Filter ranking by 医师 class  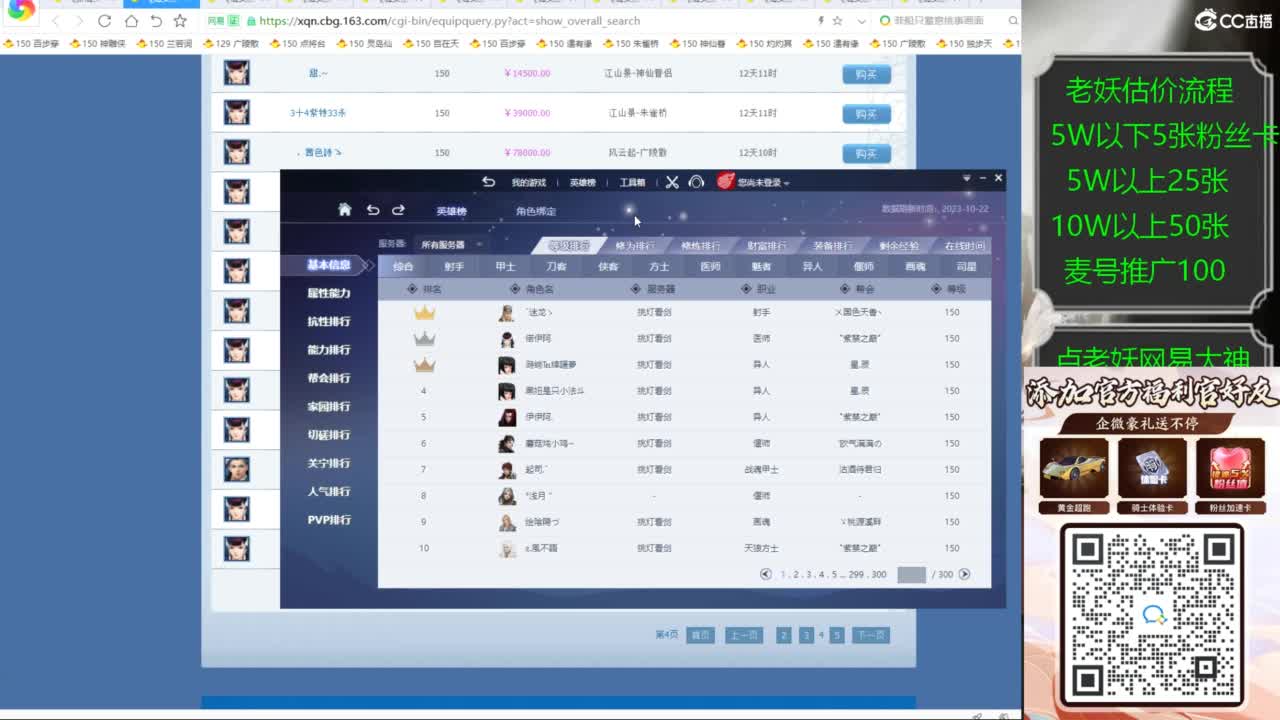(x=710, y=267)
